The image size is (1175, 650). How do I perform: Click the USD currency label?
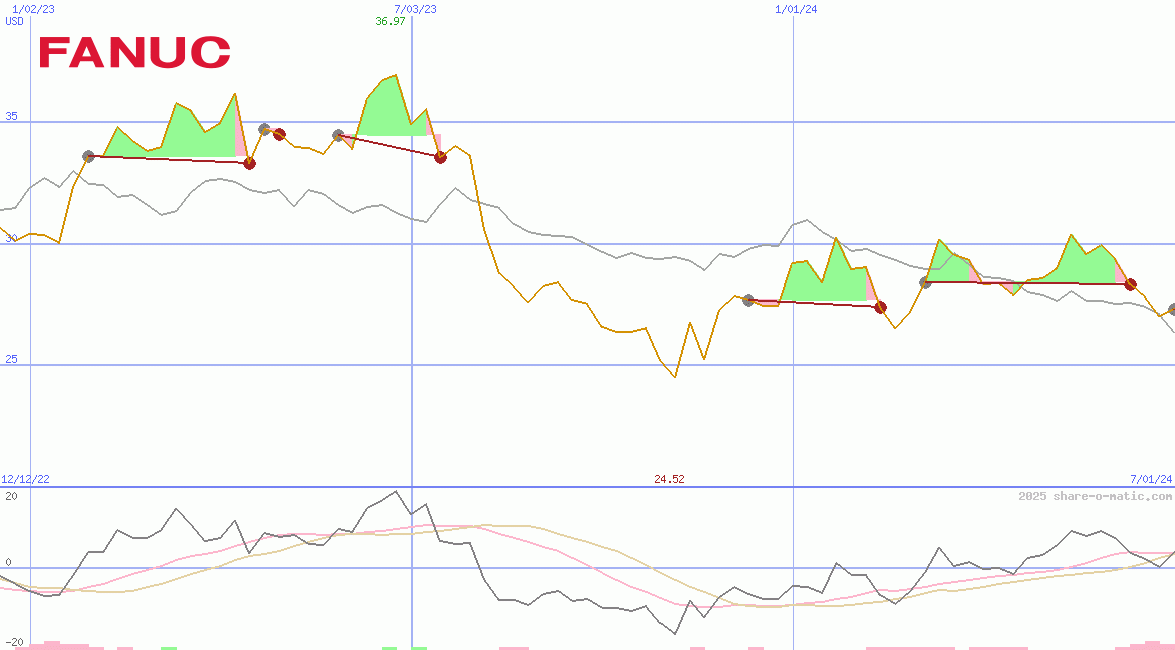pyautogui.click(x=12, y=21)
